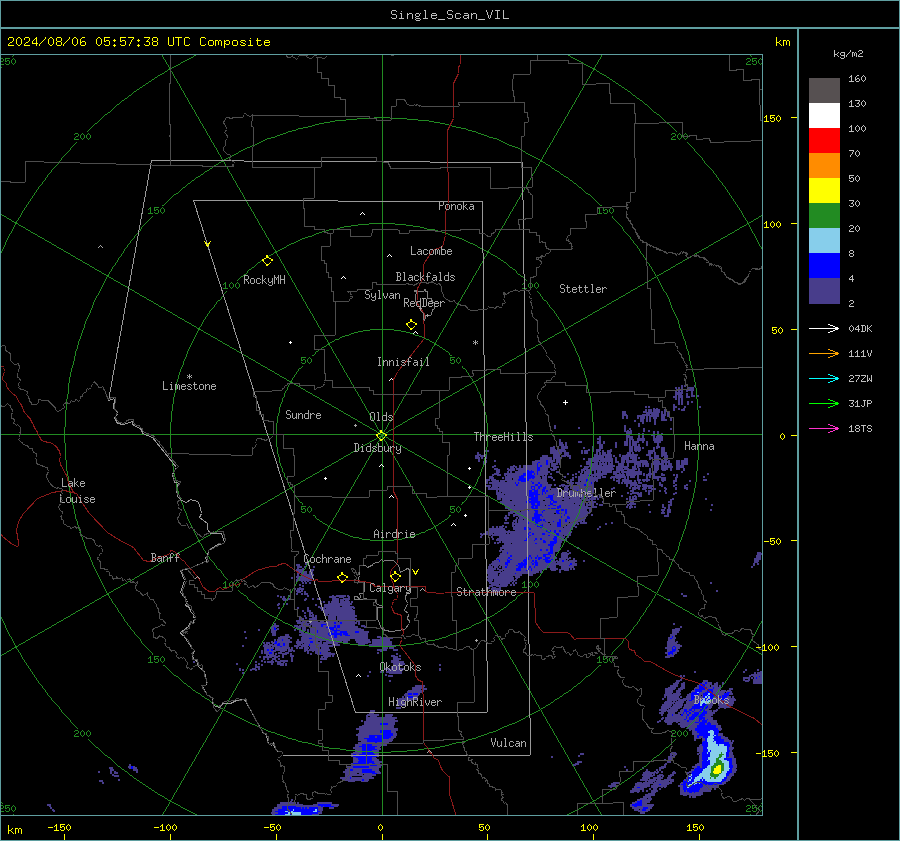Click the Lacombe town label
The image size is (900, 841).
(431, 251)
